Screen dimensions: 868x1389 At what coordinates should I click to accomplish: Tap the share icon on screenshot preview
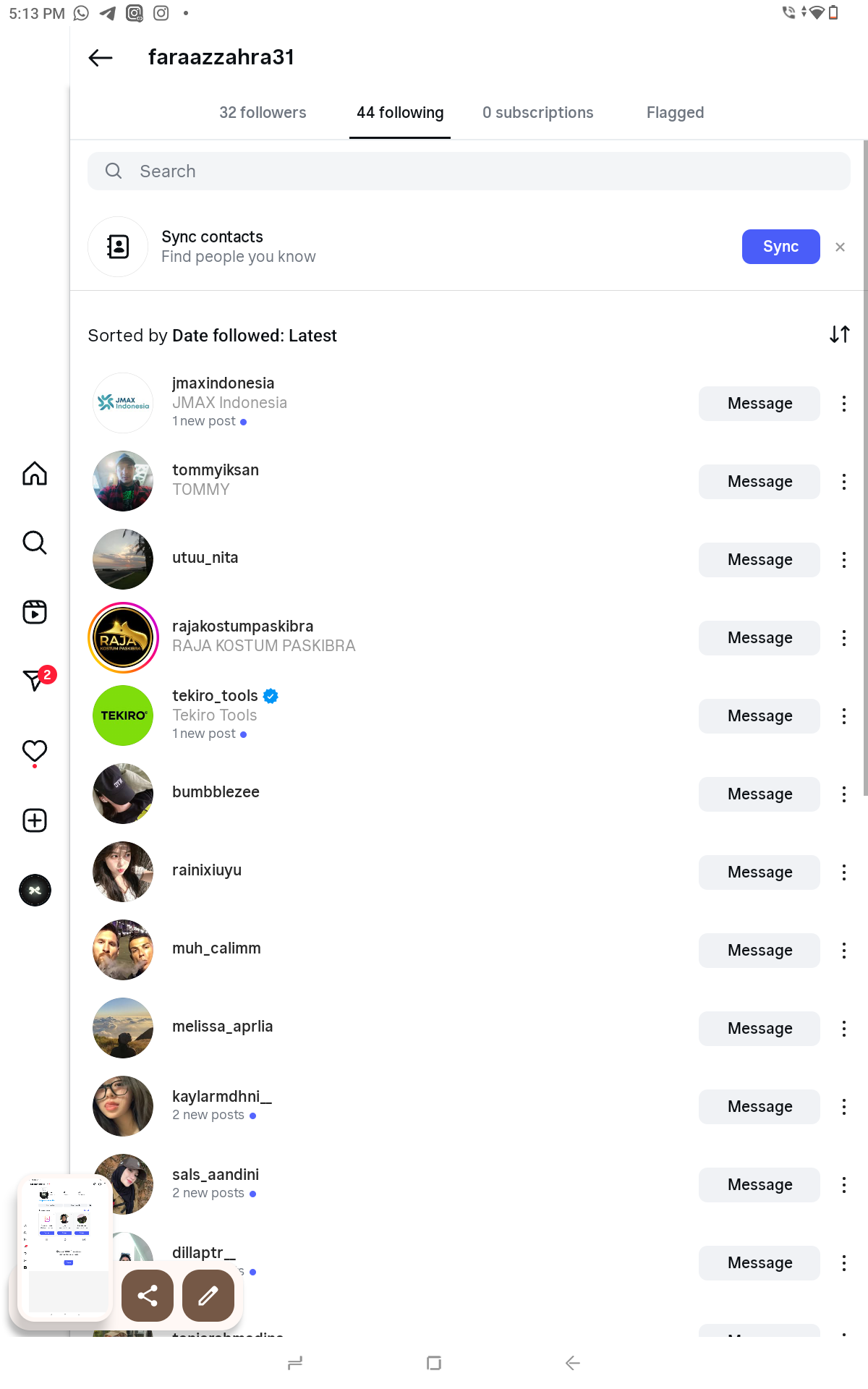(148, 1296)
